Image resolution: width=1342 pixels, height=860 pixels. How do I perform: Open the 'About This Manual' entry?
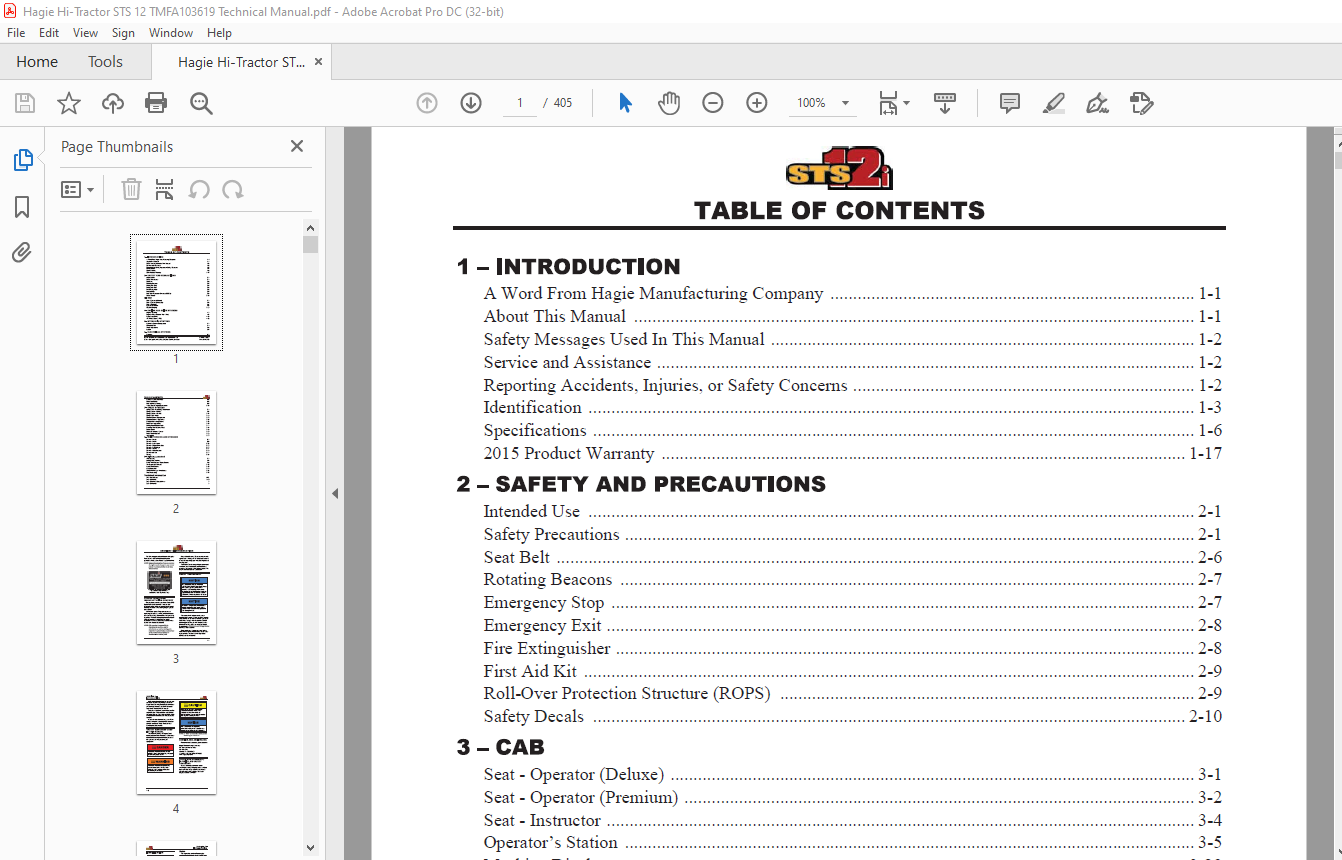pyautogui.click(x=554, y=317)
